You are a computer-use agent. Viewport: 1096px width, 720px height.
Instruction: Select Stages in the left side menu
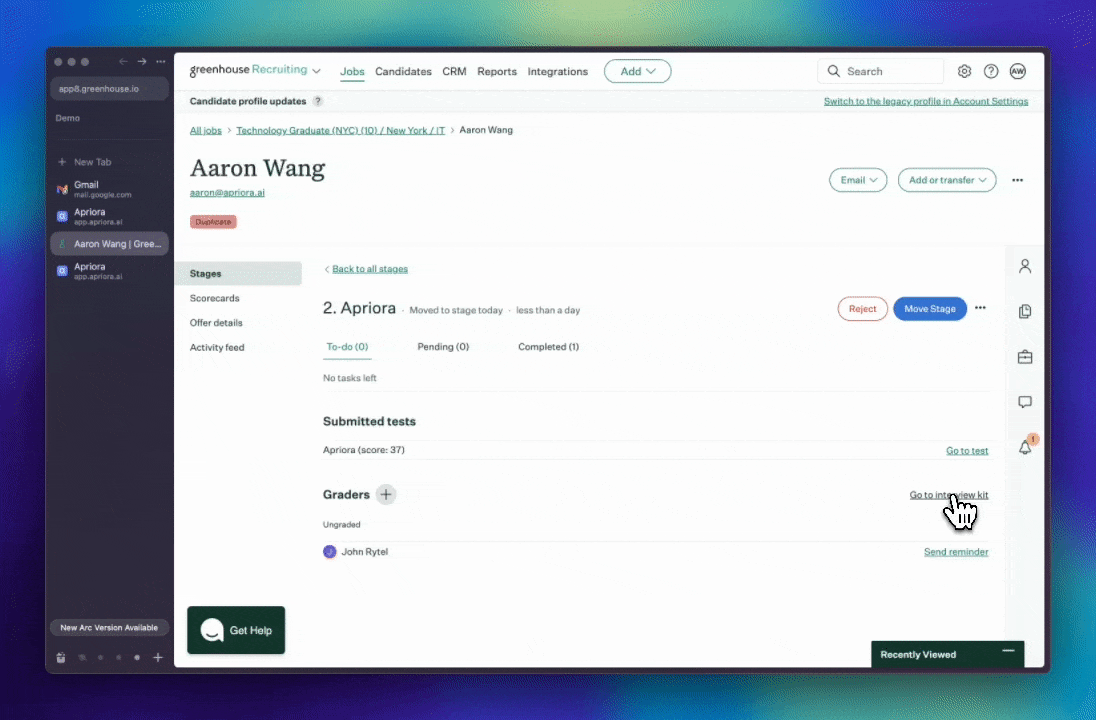tap(238, 273)
